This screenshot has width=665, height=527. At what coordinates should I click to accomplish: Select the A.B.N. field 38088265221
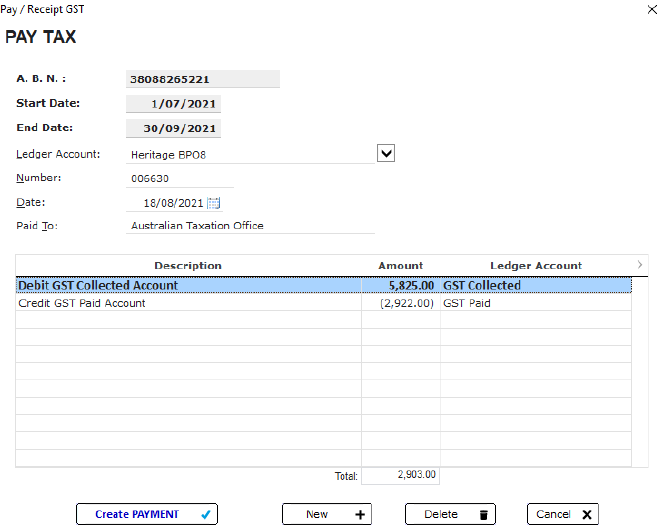pyautogui.click(x=203, y=79)
